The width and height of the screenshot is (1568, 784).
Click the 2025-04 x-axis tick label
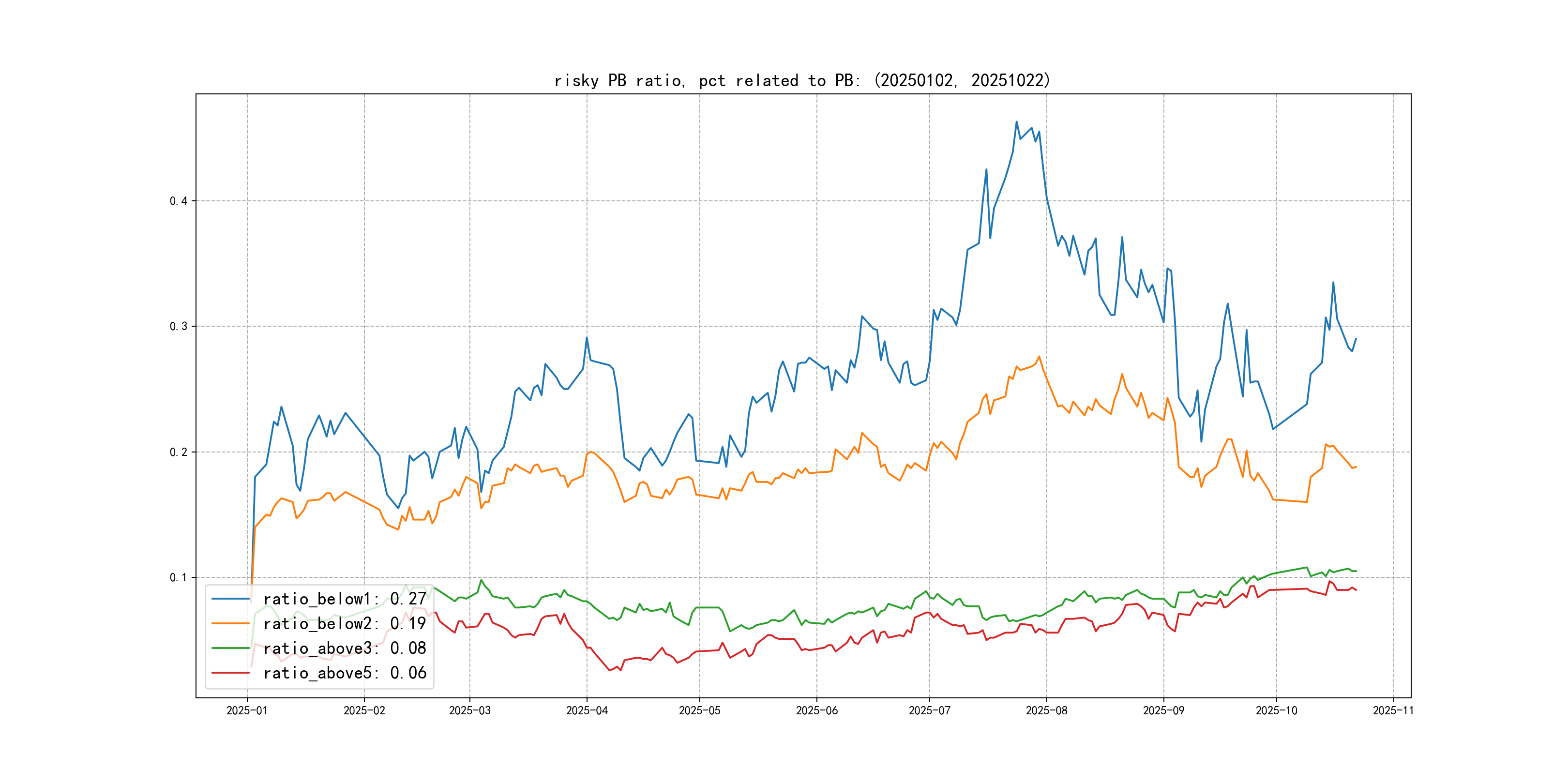(x=587, y=710)
